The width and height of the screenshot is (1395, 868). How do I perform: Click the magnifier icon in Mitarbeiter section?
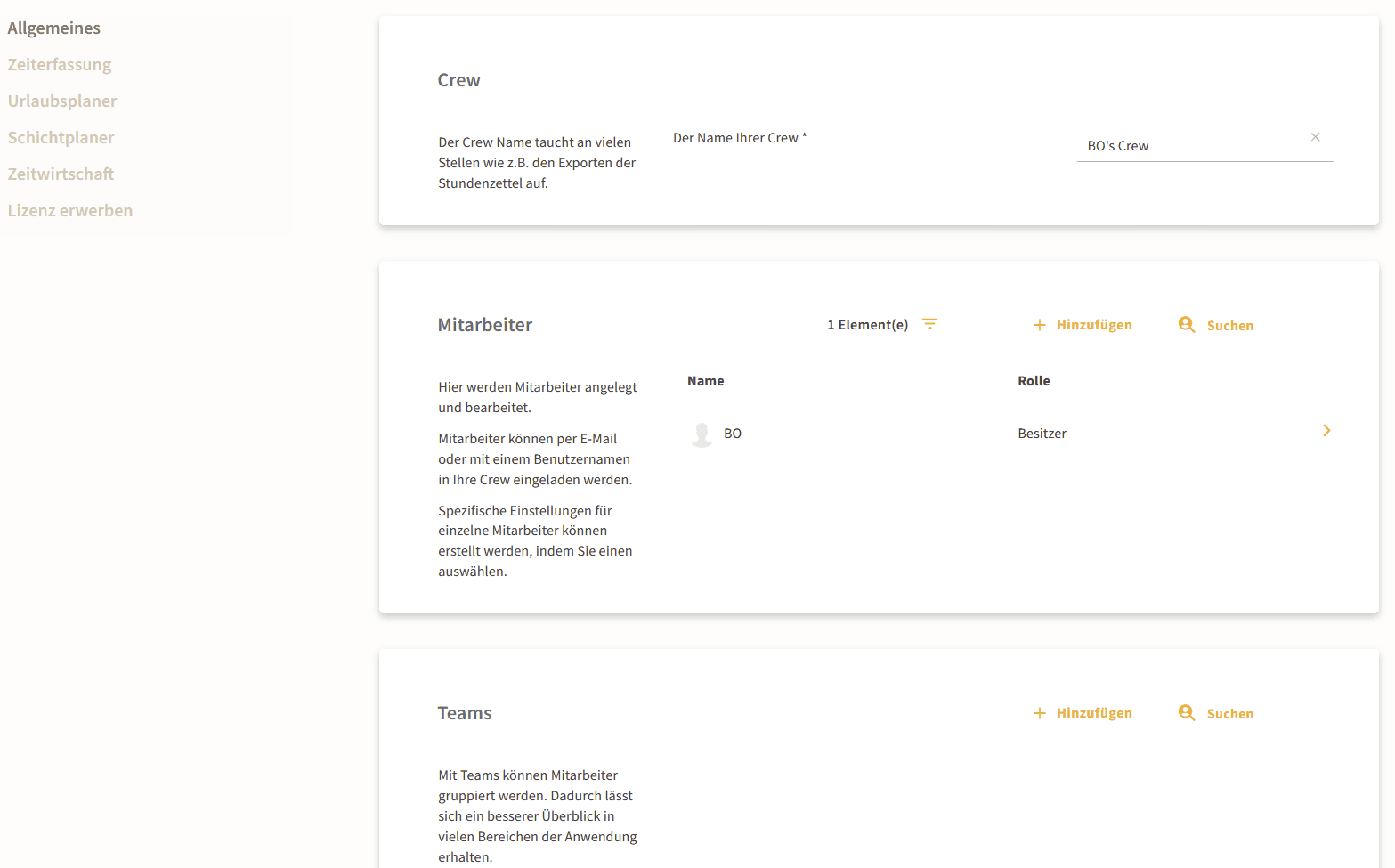pos(1186,325)
